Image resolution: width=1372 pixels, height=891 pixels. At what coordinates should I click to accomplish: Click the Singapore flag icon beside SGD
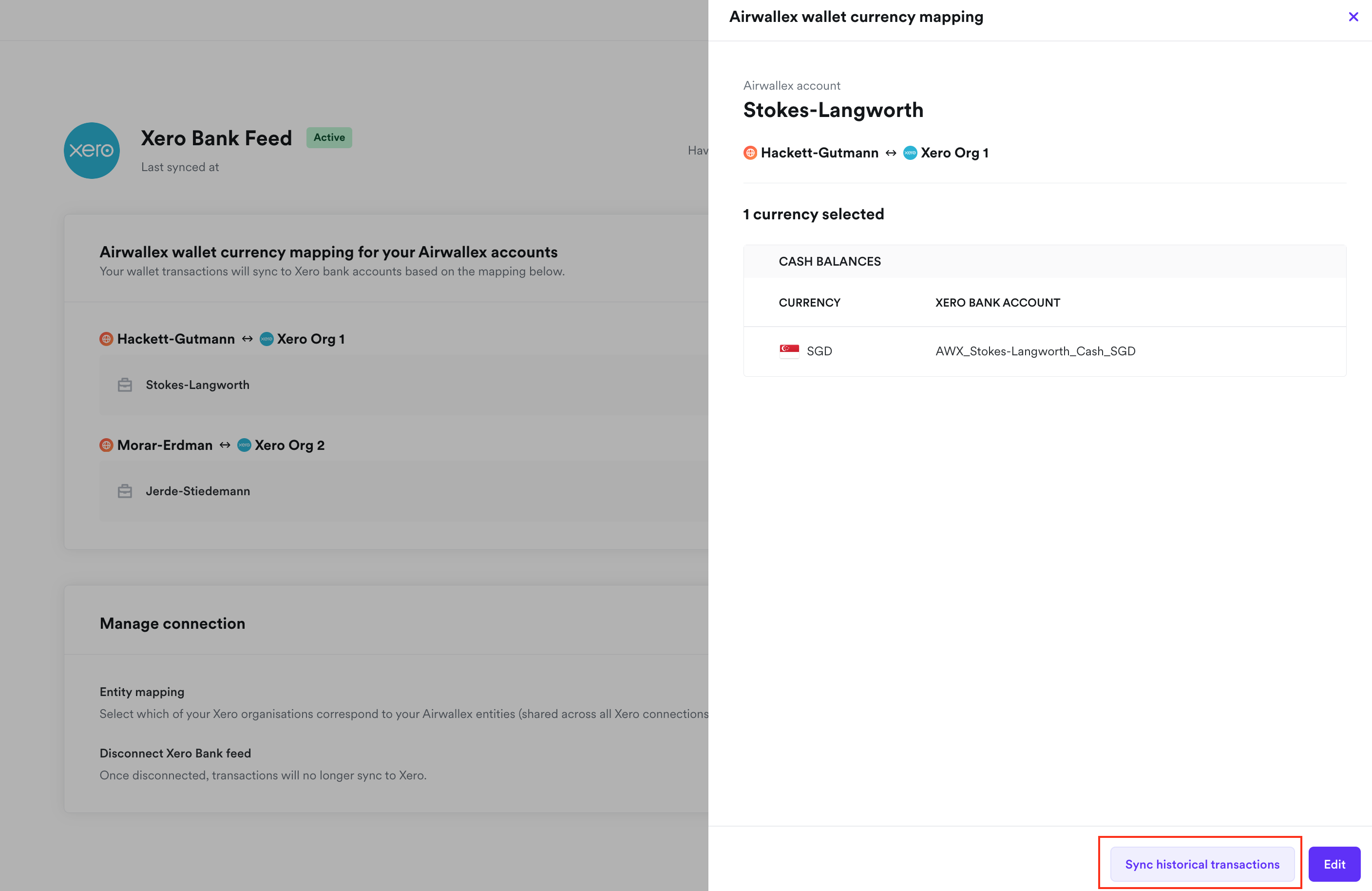click(789, 350)
